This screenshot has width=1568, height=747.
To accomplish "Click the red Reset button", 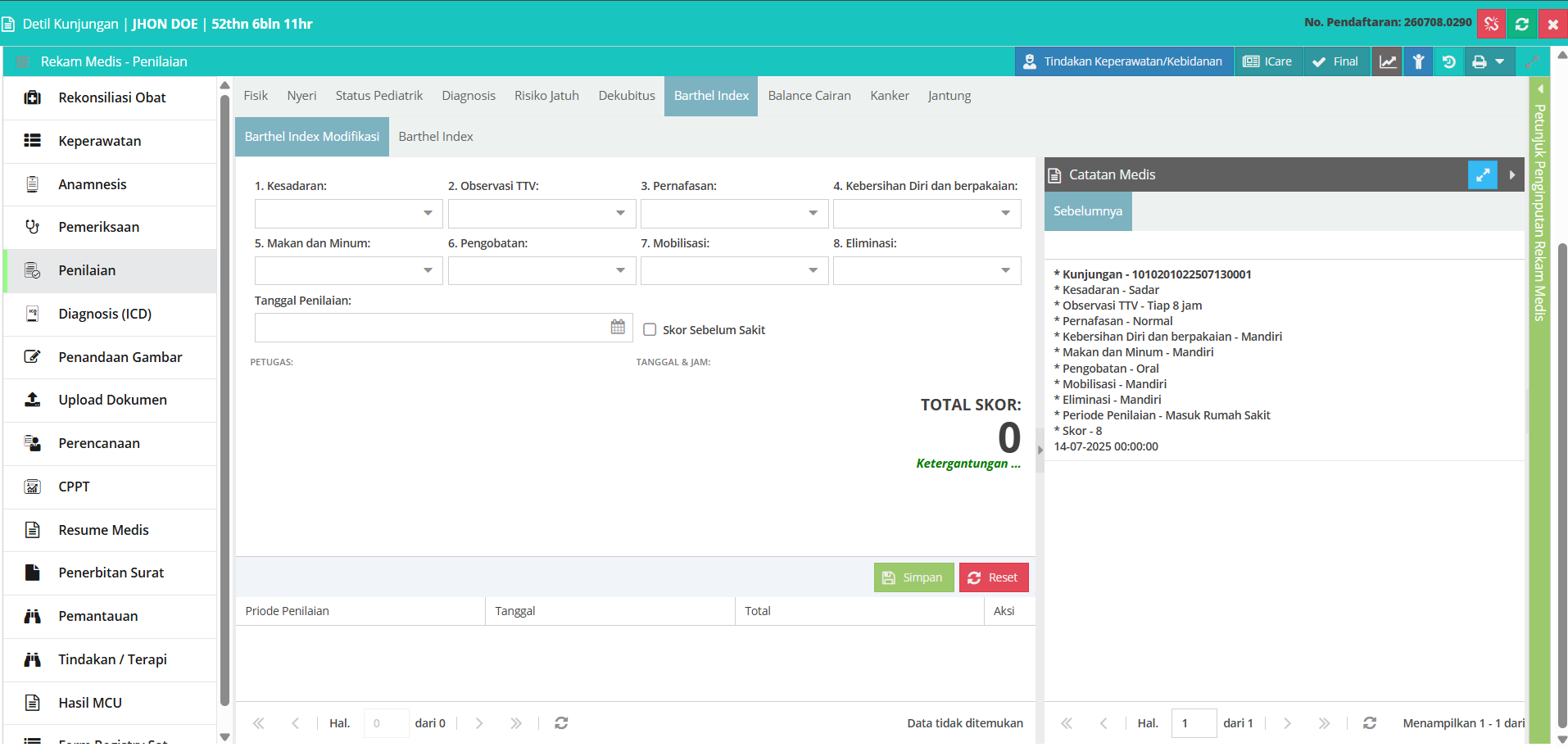I will [x=994, y=577].
